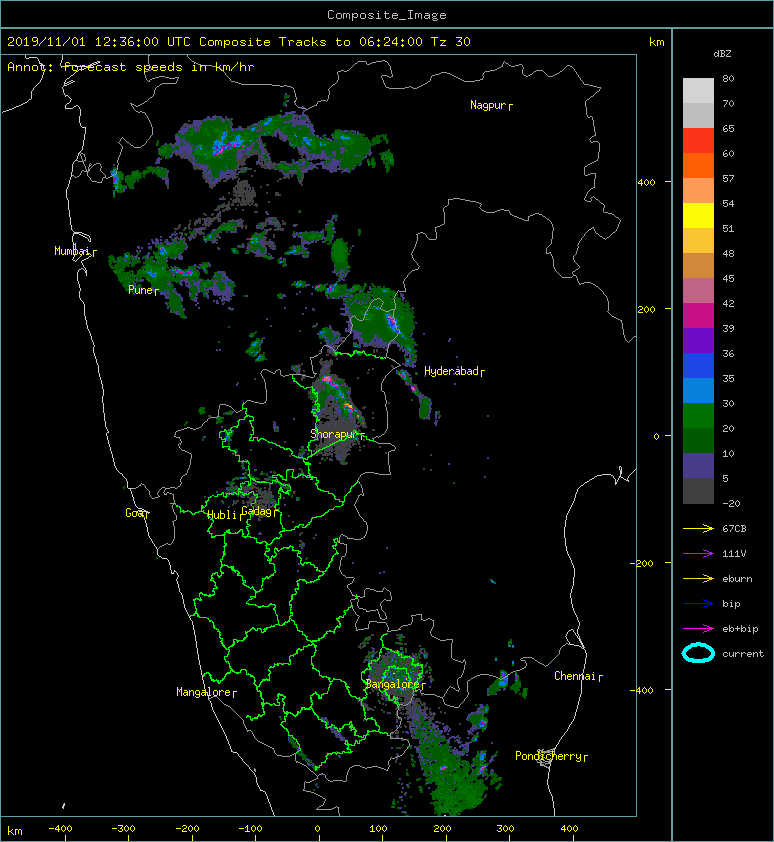Click the Mumbai city label
This screenshot has height=842, width=774.
tap(75, 251)
